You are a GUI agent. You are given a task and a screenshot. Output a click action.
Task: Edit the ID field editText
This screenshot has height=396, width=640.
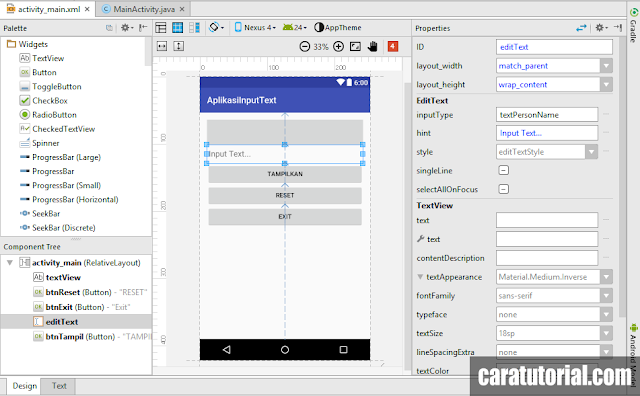pyautogui.click(x=554, y=47)
